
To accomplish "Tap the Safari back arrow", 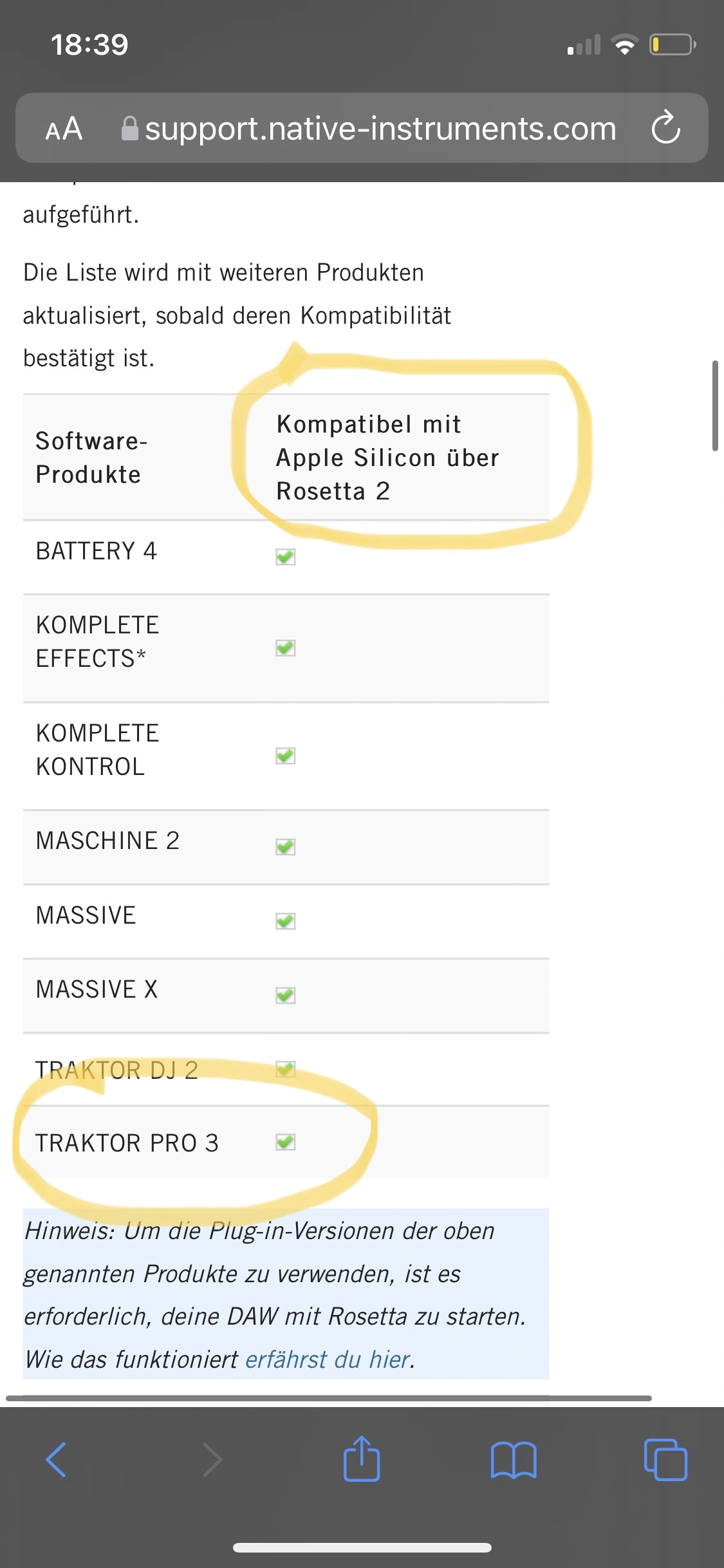I will (56, 1459).
